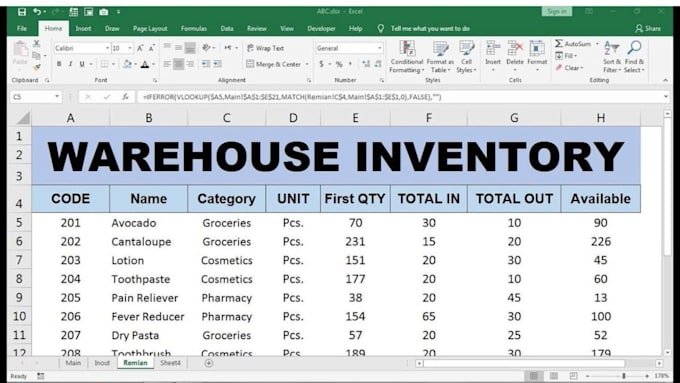
Task: Click the Paste icon
Action: click(x=20, y=49)
